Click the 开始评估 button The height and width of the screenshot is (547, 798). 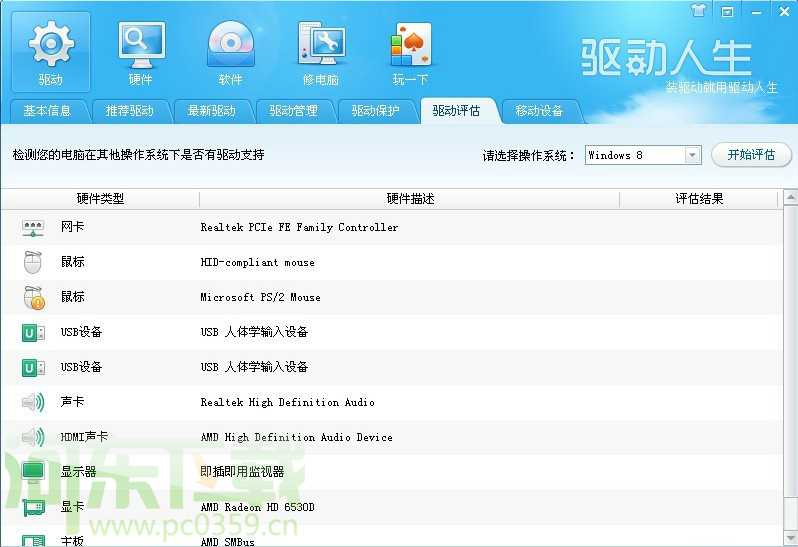coord(751,155)
